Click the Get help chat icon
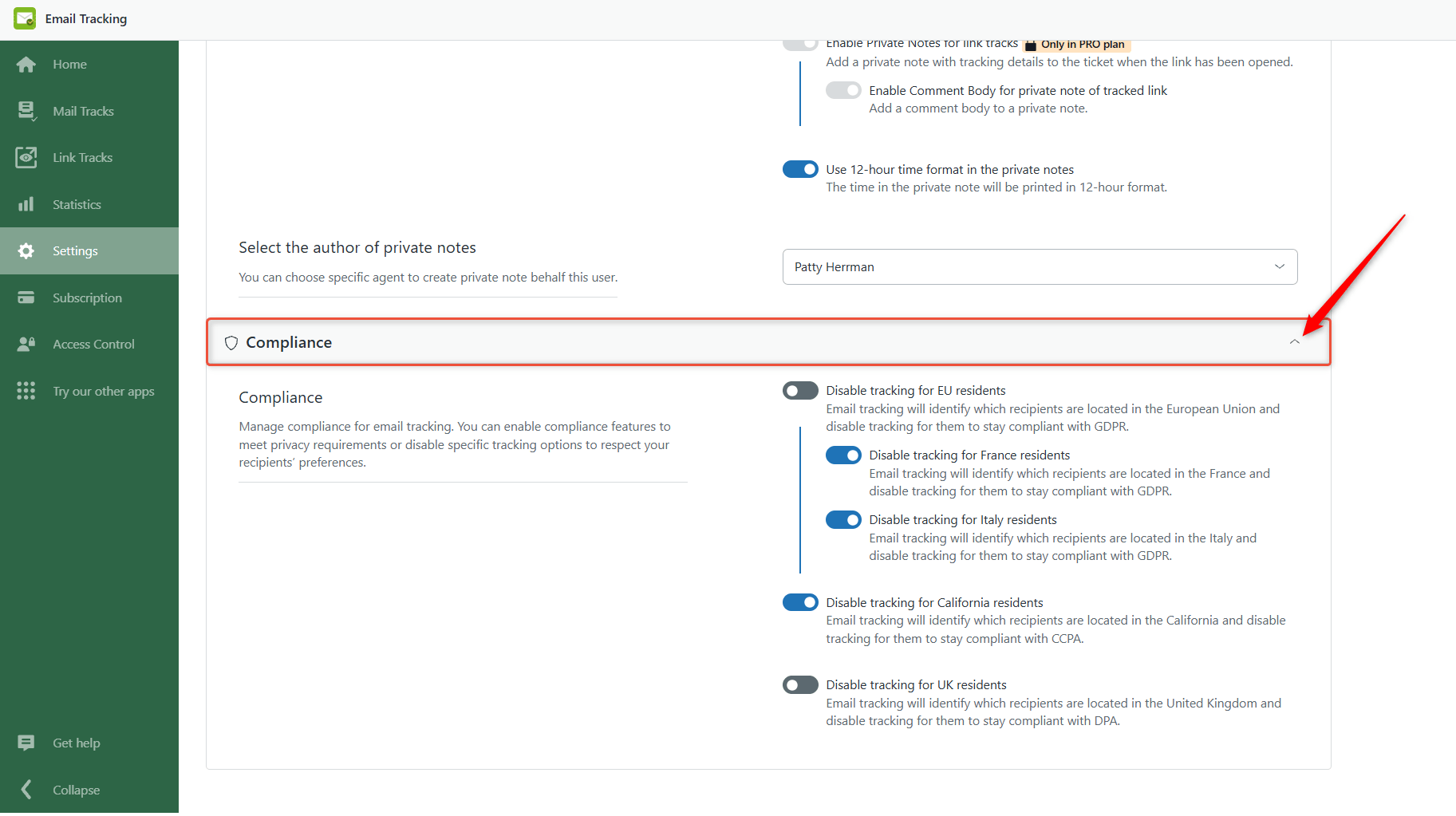Screen dimensions: 1456x816 click(x=26, y=743)
